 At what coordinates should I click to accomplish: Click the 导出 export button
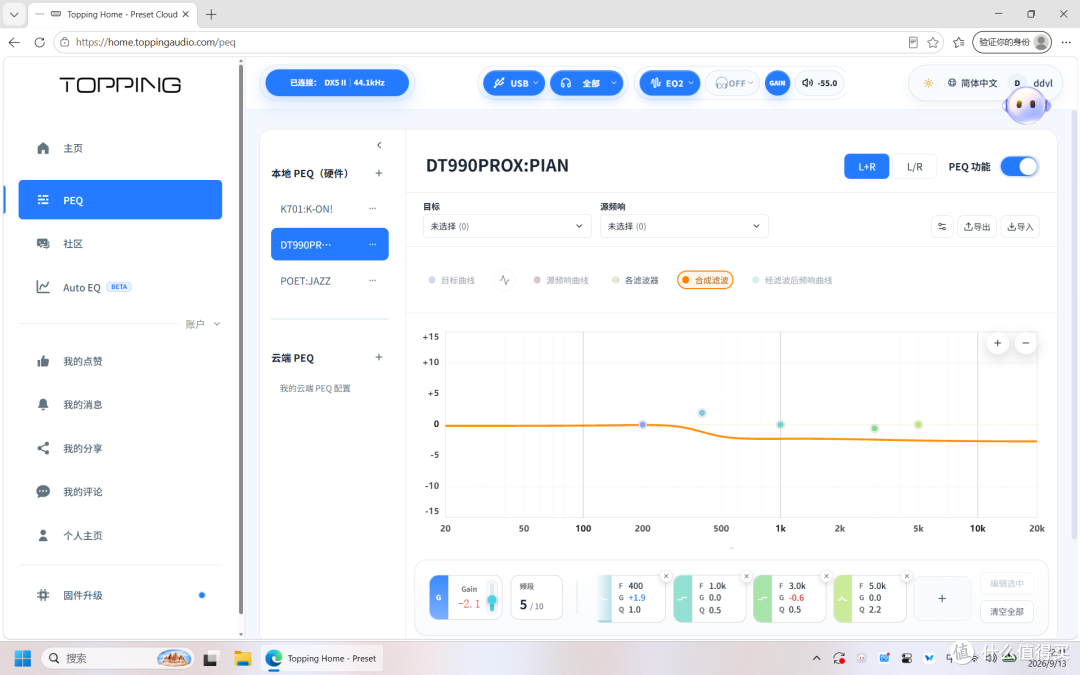[x=977, y=227]
